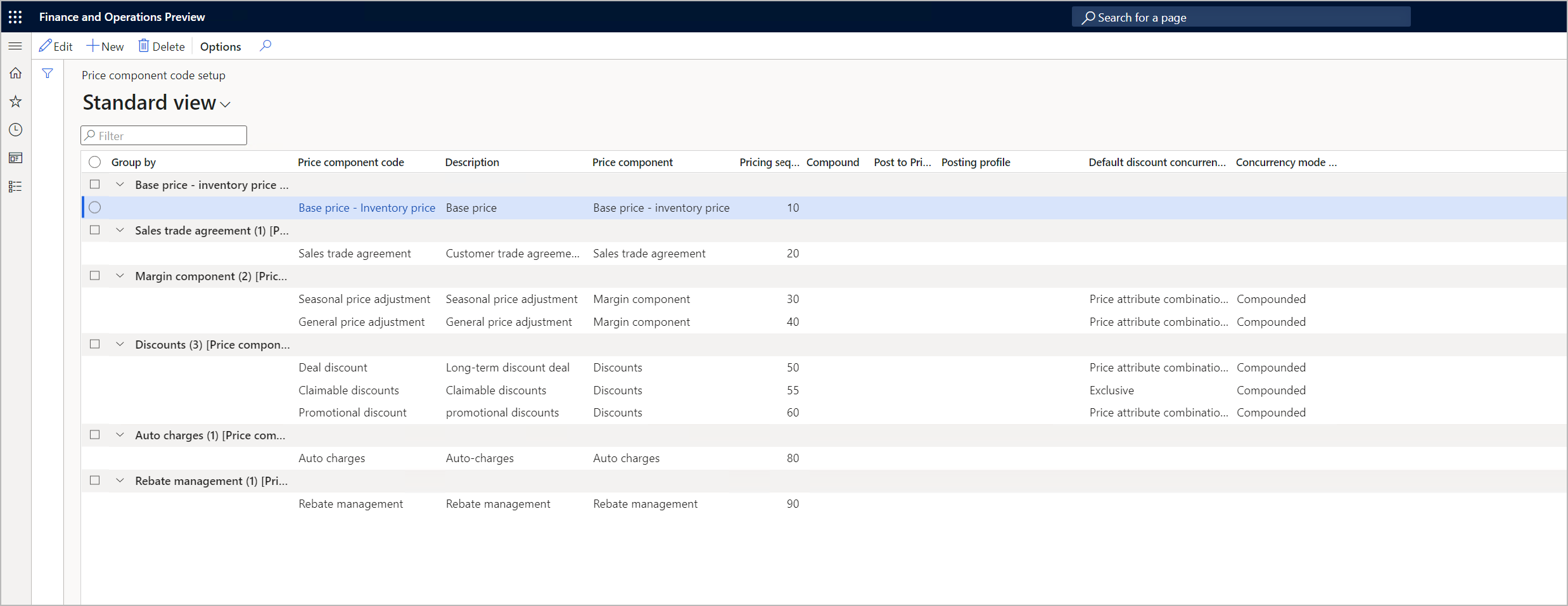Create a New record
Screen dimensions: 1568x606
(x=105, y=46)
